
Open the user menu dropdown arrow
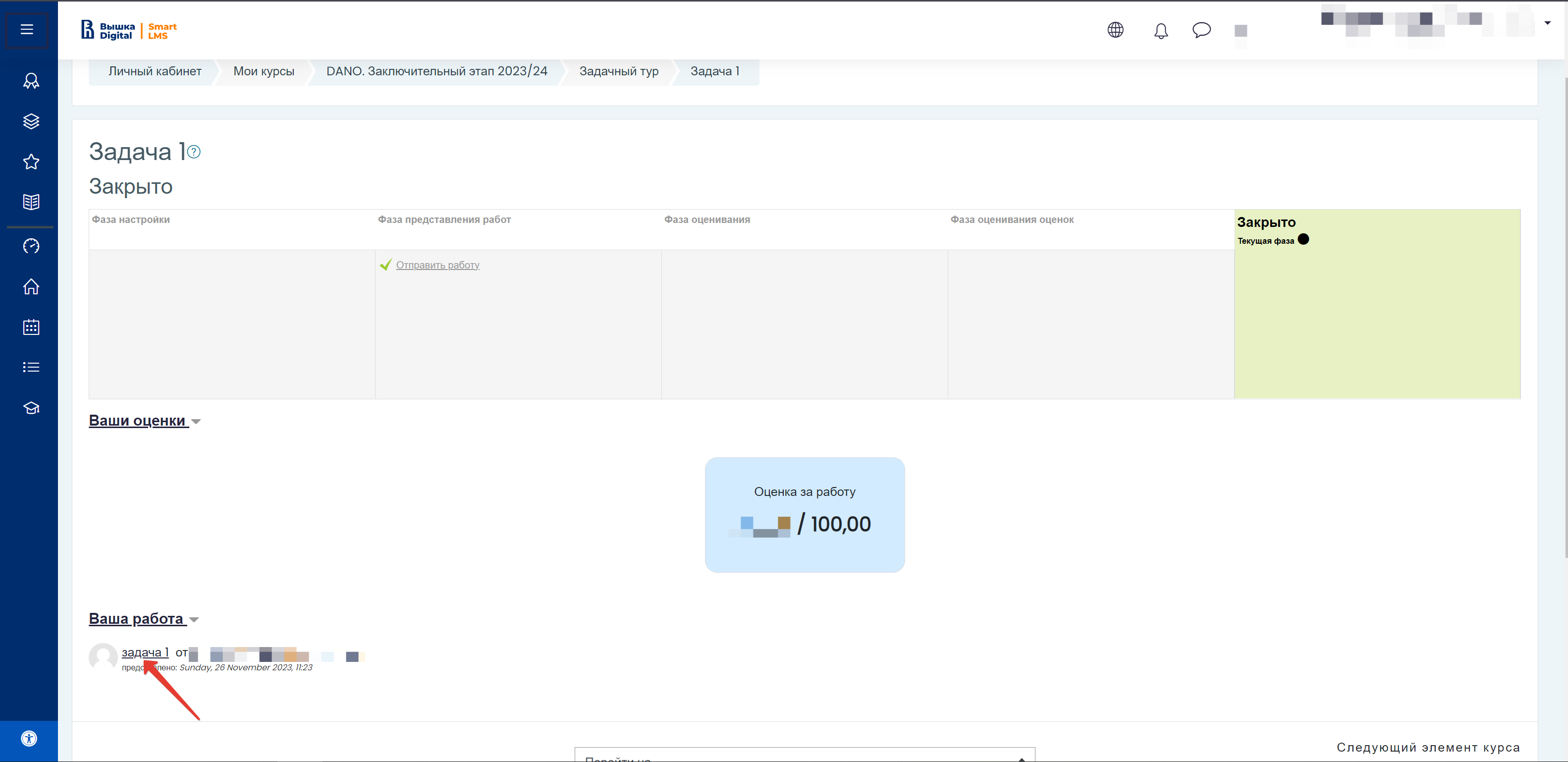pos(1547,23)
